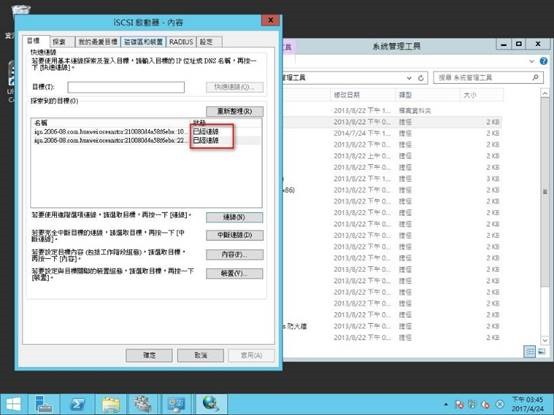The image size is (554, 415).
Task: Switch to the details view icon
Action: click(x=529, y=351)
